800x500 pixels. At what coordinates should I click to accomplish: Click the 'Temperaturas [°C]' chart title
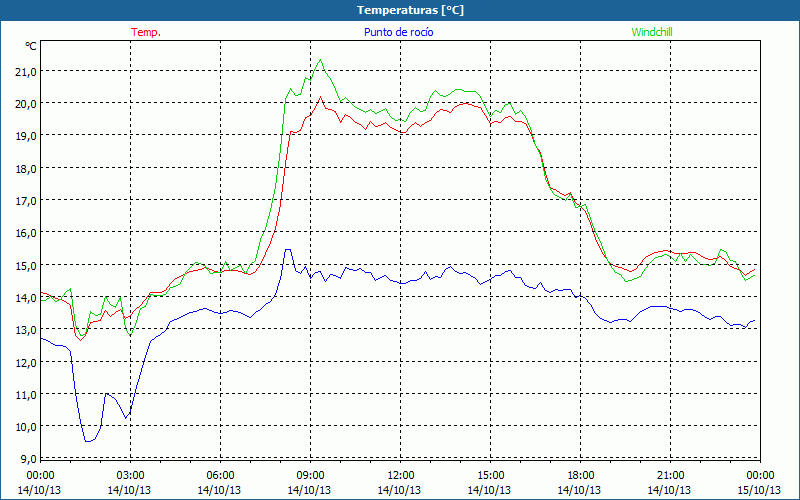click(x=410, y=10)
